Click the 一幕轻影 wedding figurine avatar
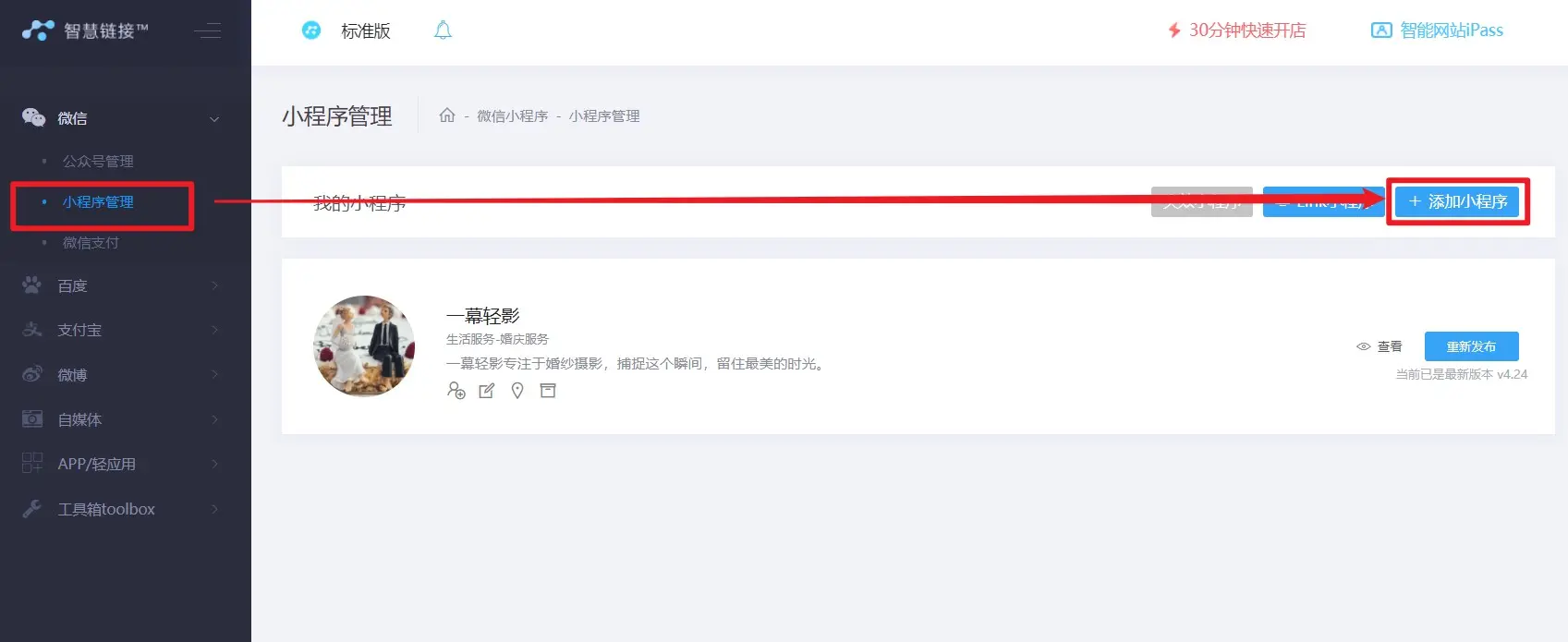The height and width of the screenshot is (642, 1568). pos(364,346)
